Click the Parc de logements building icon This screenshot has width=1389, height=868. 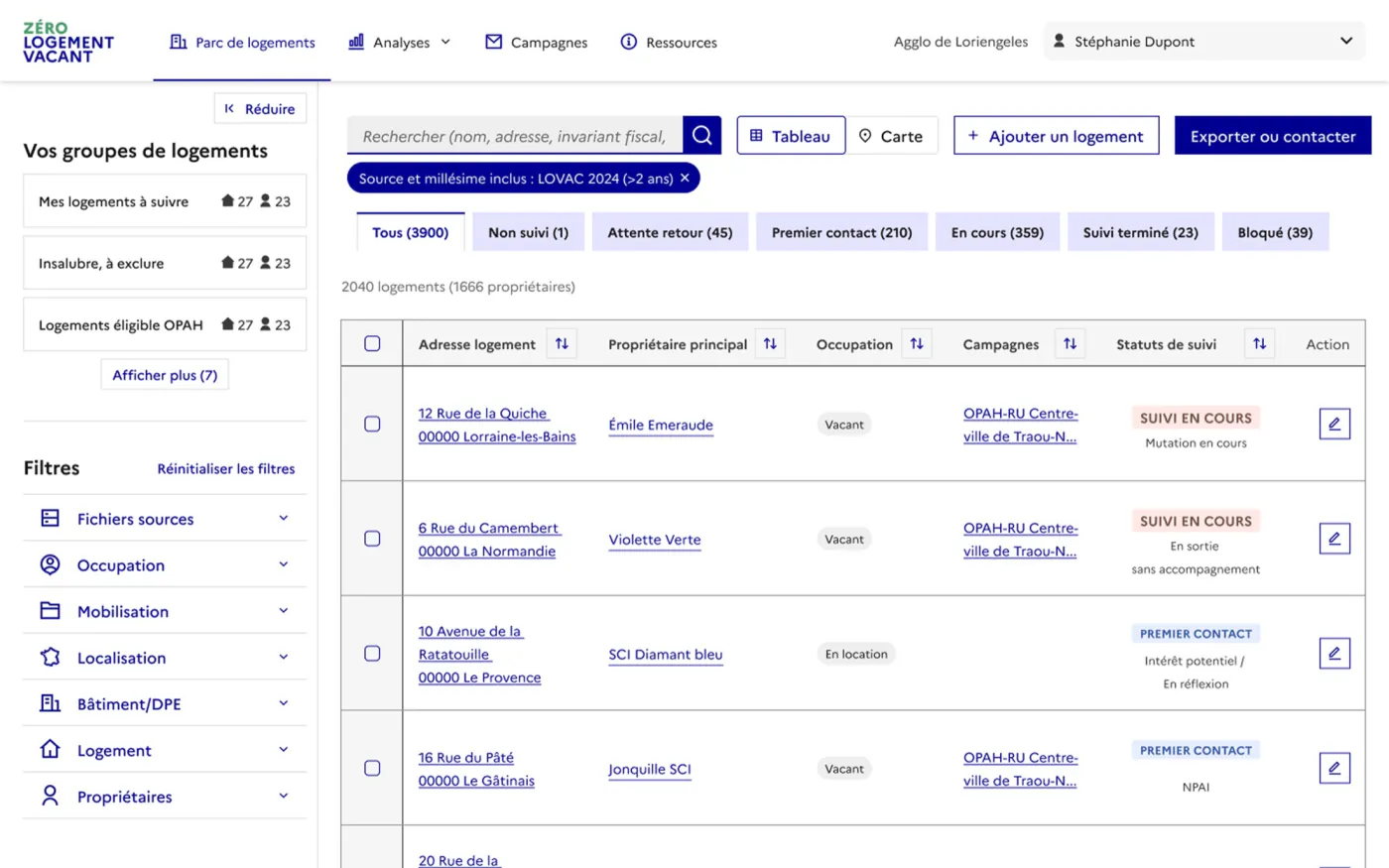(x=179, y=42)
